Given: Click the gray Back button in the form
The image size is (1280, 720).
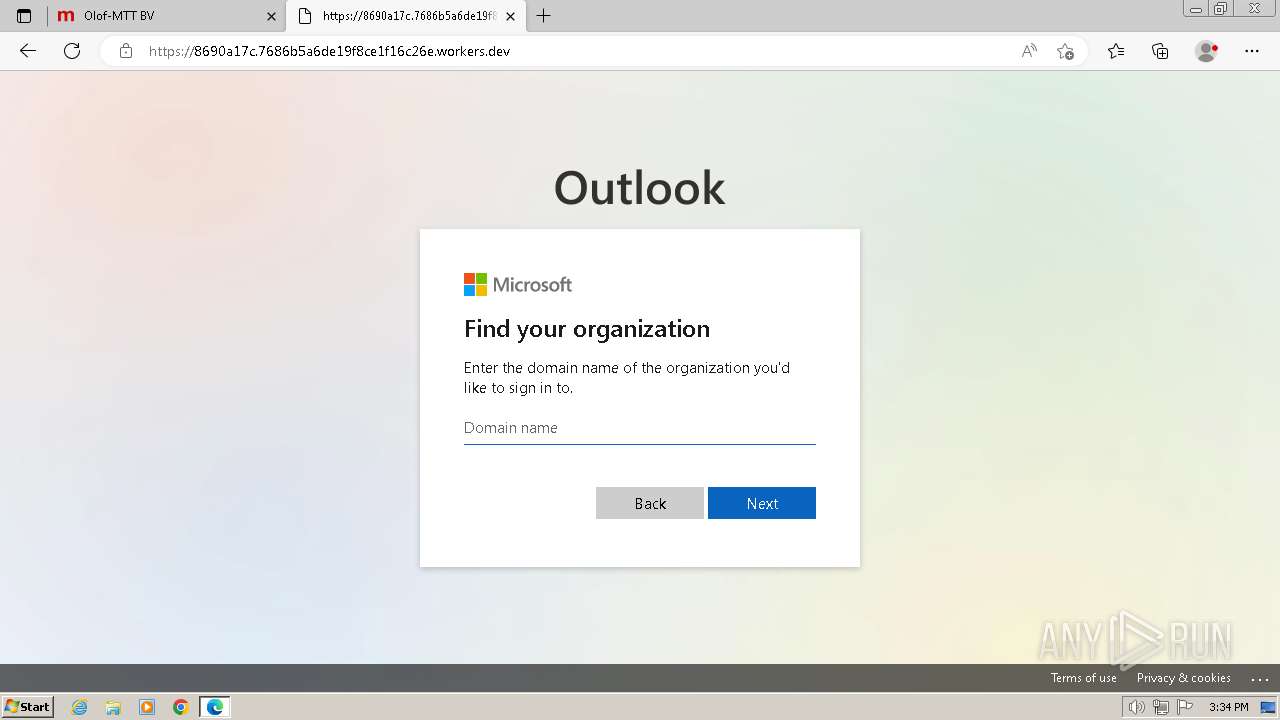Looking at the screenshot, I should pyautogui.click(x=650, y=503).
